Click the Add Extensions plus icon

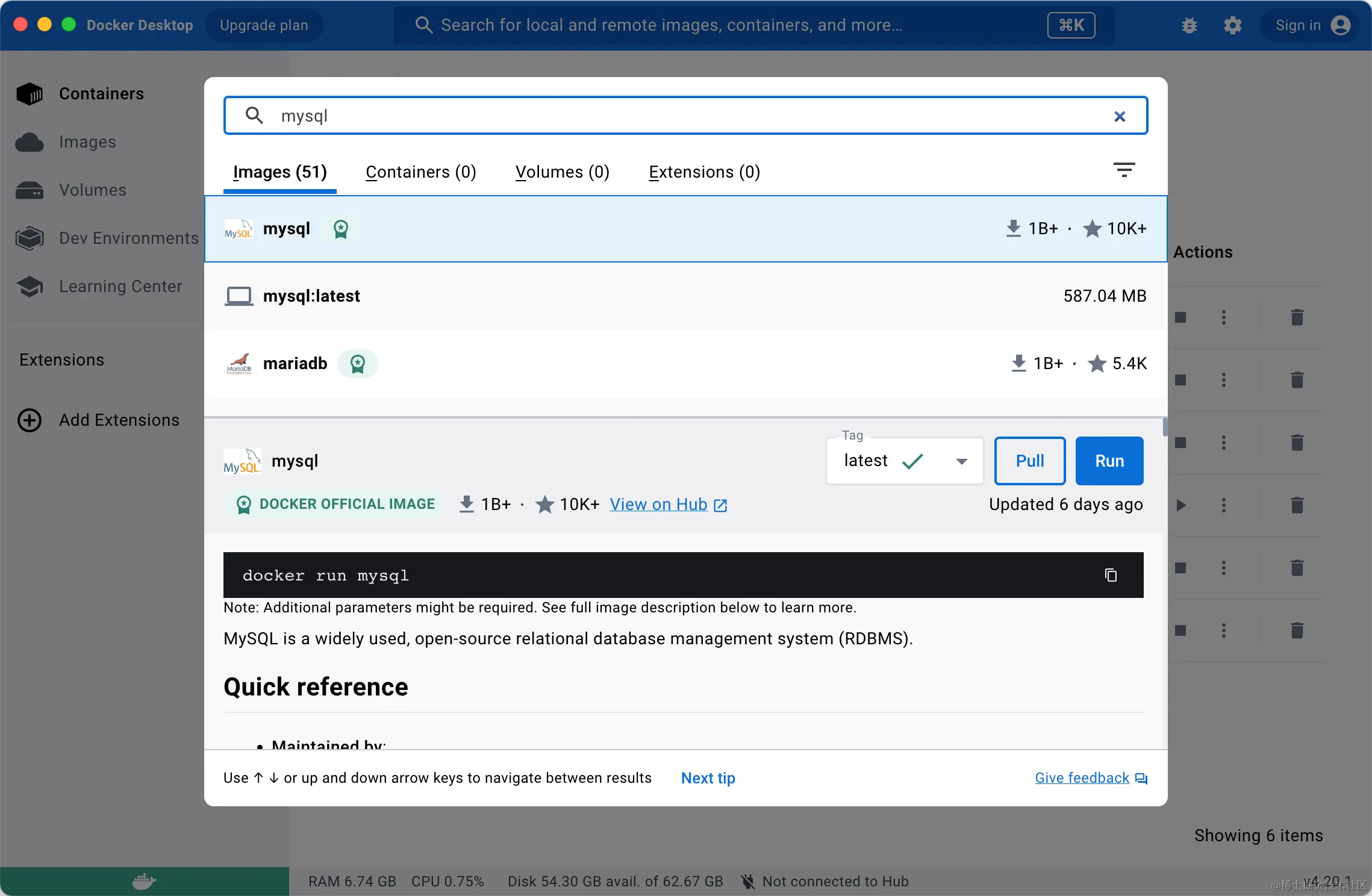tap(30, 420)
